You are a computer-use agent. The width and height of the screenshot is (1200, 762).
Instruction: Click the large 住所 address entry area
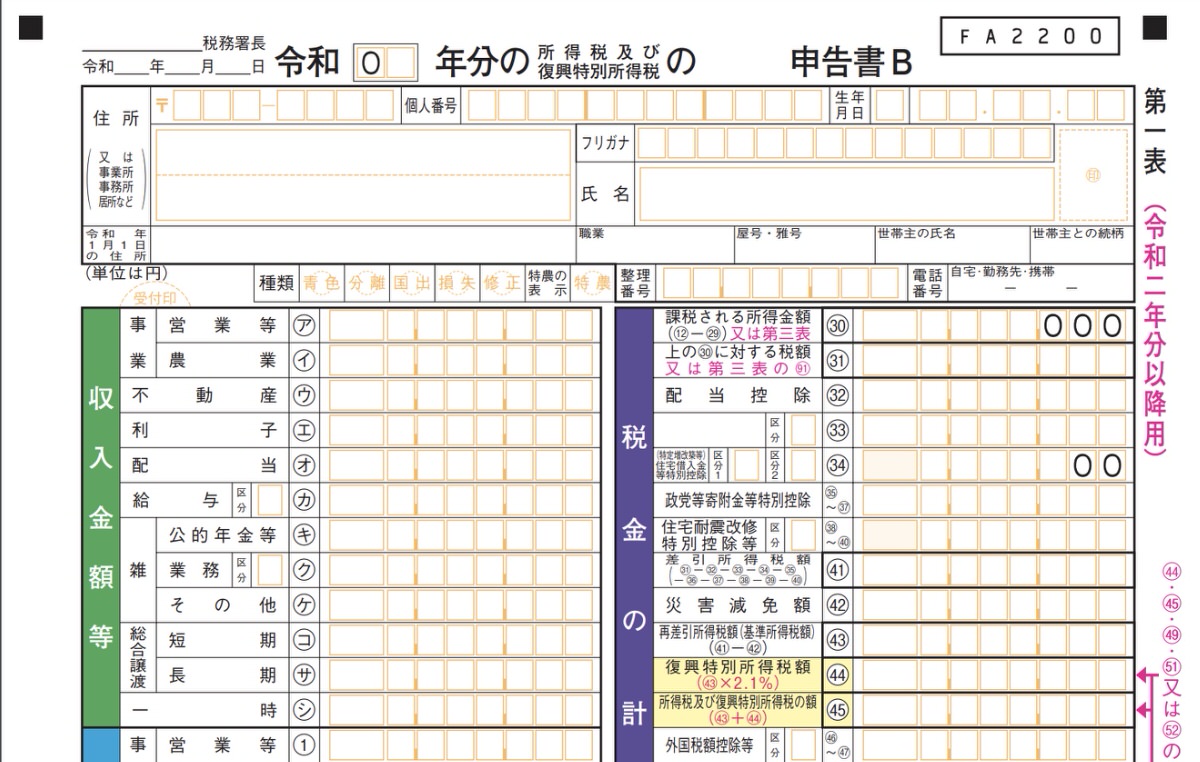(x=363, y=175)
